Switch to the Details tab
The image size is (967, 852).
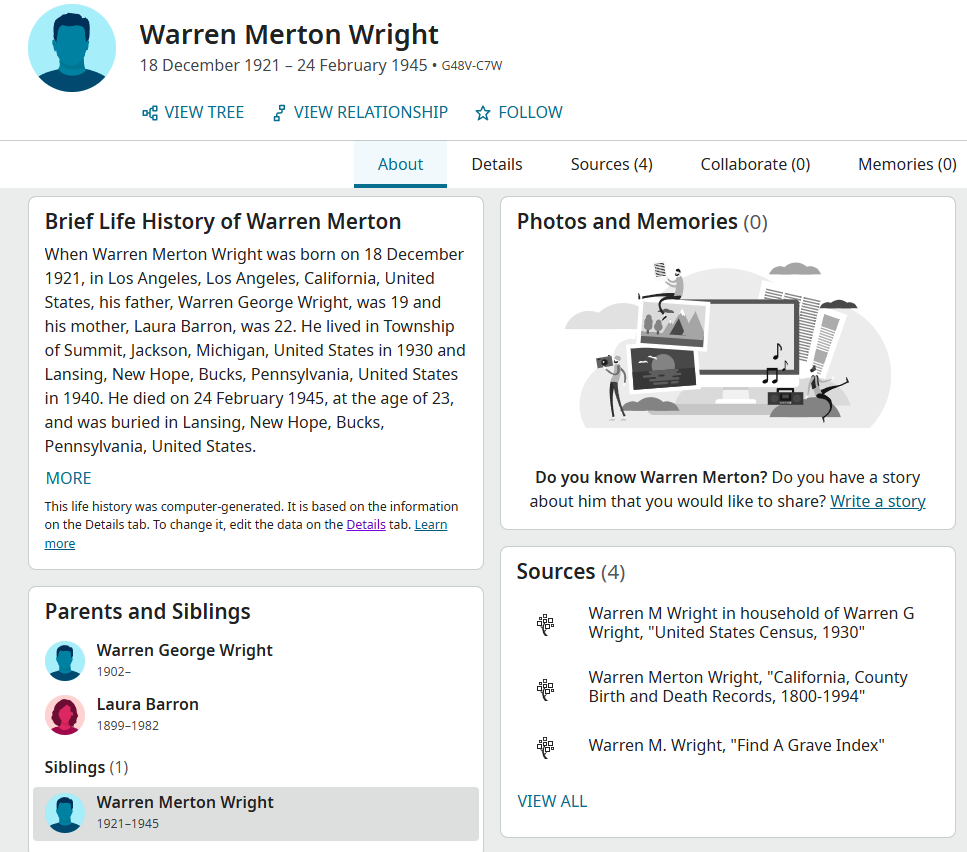(497, 165)
